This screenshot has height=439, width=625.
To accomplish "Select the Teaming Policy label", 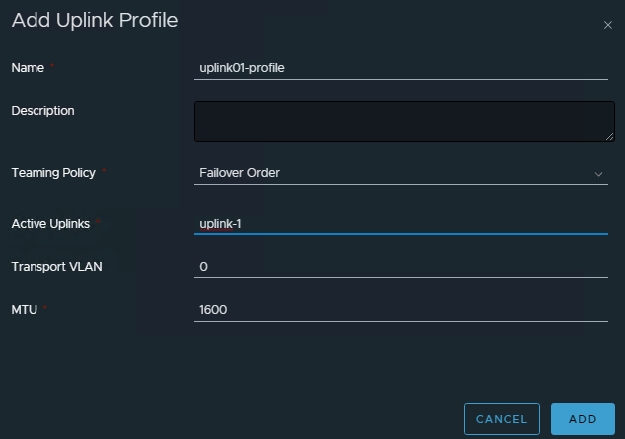I will pos(53,172).
